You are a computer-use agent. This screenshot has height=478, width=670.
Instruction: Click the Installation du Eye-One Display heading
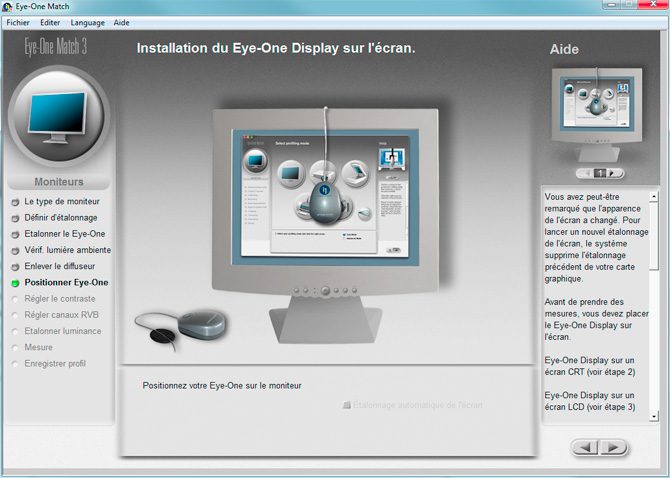tap(276, 48)
